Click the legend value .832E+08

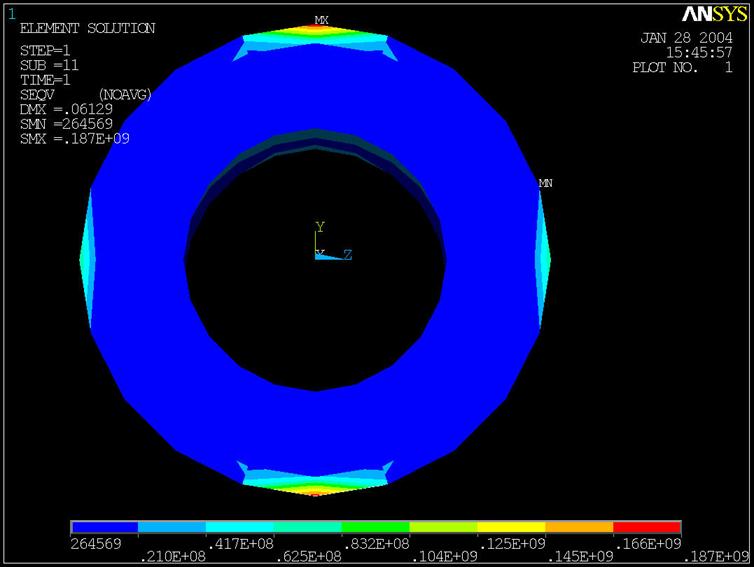click(376, 544)
